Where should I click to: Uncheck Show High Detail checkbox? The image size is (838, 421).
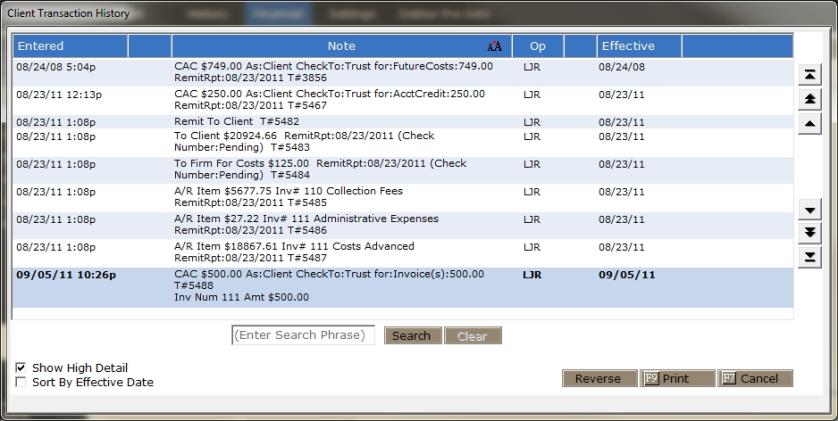pyautogui.click(x=21, y=368)
